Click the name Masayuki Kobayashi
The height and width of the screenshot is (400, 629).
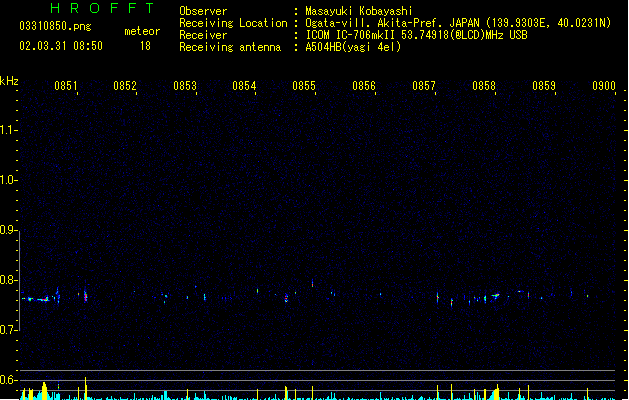(x=359, y=11)
